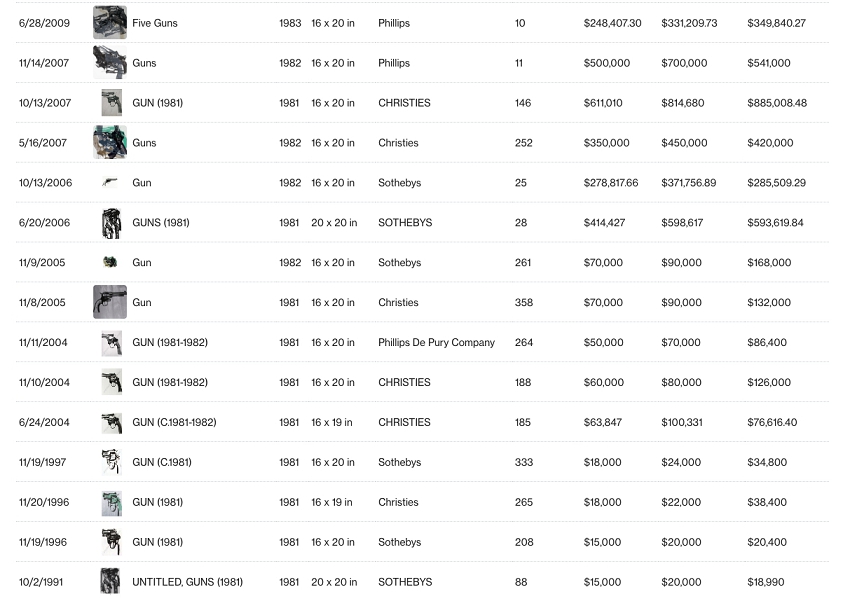Image resolution: width=850 pixels, height=601 pixels.
Task: Click the Guns thumbnail dated 11/14/2007
Action: coord(110,63)
